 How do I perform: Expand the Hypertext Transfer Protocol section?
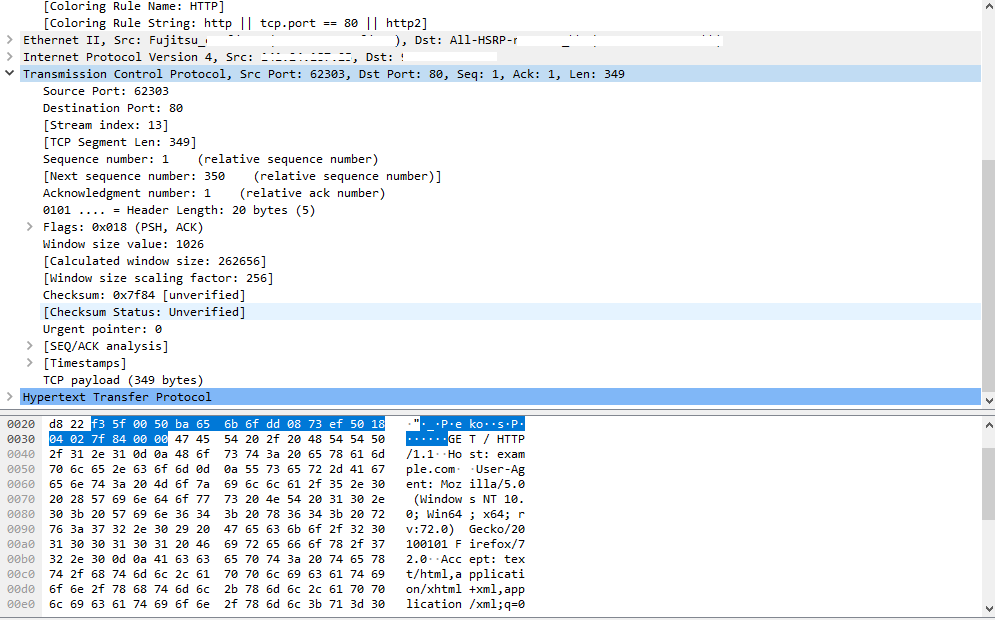click(x=10, y=397)
